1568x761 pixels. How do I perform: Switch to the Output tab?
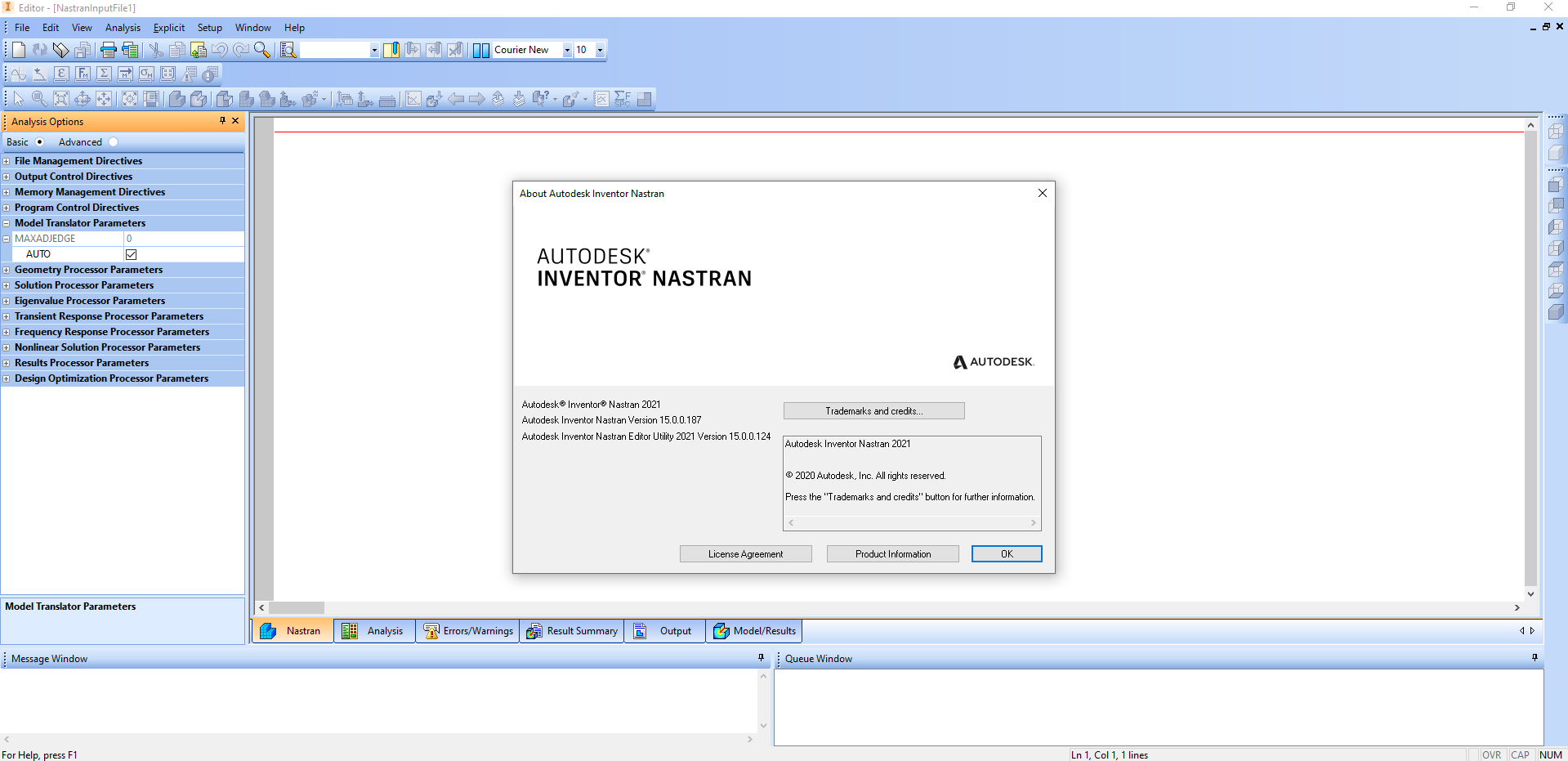[x=665, y=631]
